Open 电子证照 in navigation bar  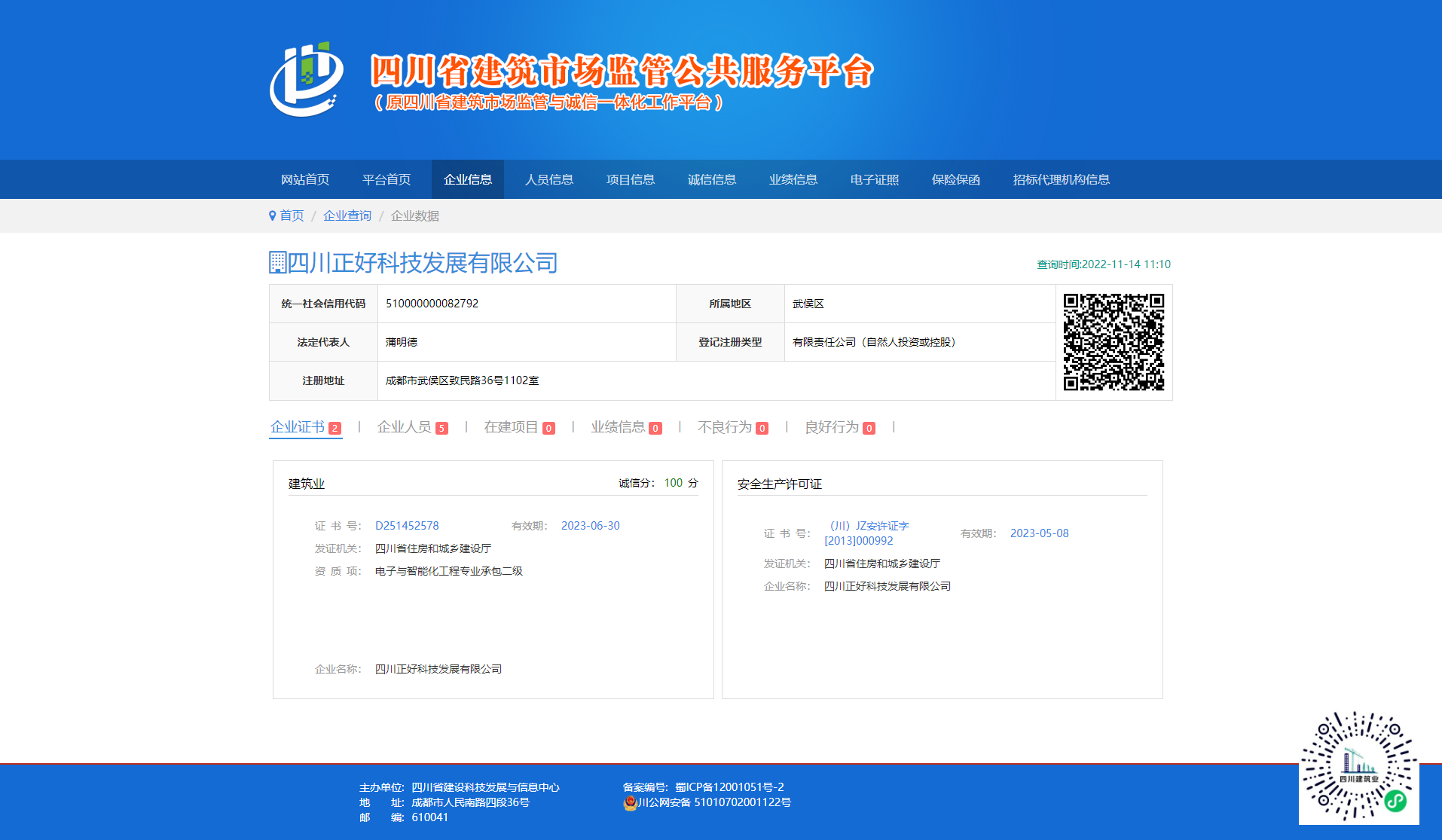pos(875,179)
